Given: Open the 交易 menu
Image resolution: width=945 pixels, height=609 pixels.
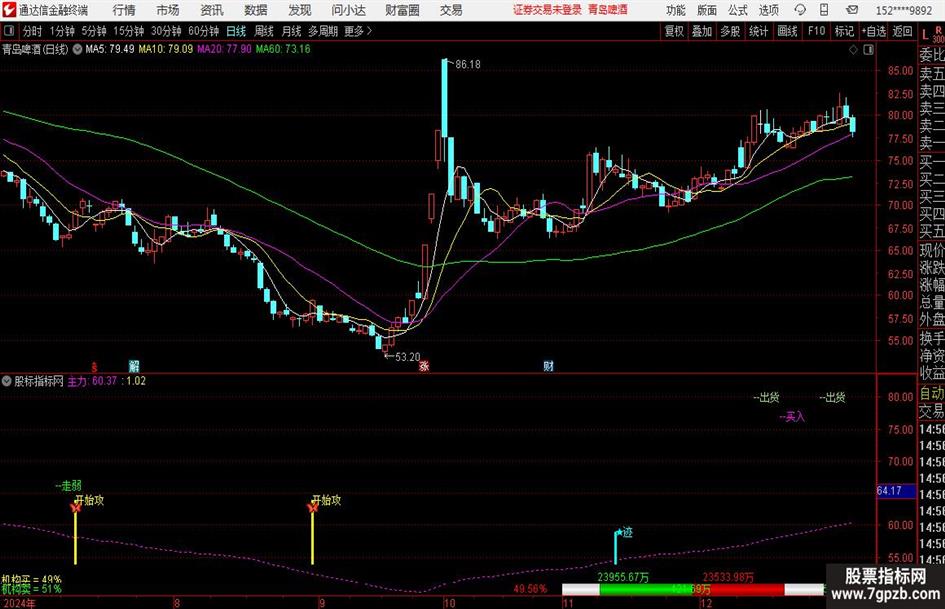Looking at the screenshot, I should 451,10.
